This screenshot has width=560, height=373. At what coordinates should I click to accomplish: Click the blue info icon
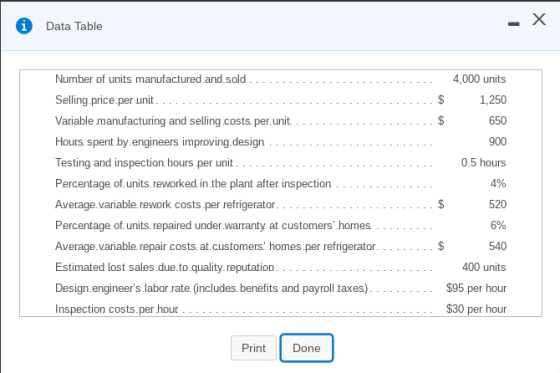tap(24, 26)
